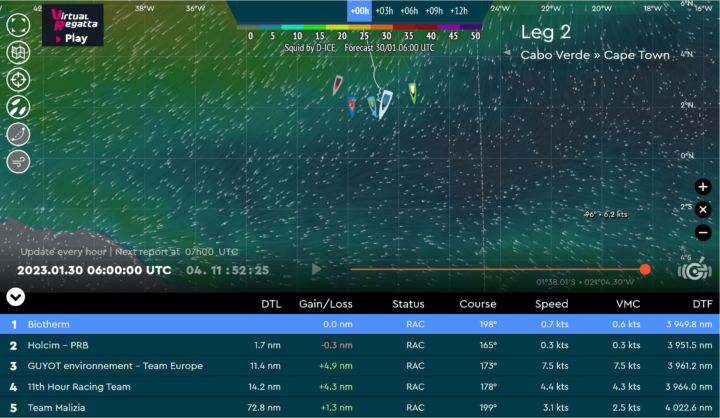Click the wind speed color scale bar
This screenshot has height=418, width=720.
tap(359, 27)
